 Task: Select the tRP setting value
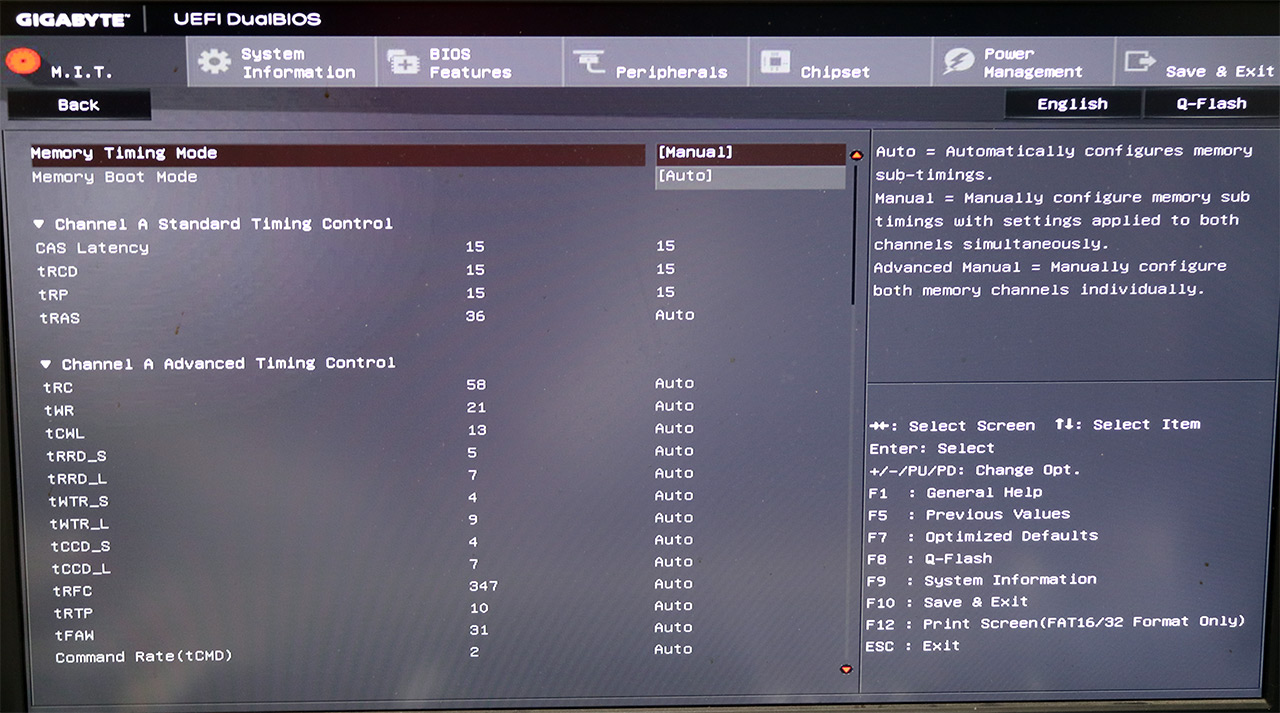pos(666,292)
